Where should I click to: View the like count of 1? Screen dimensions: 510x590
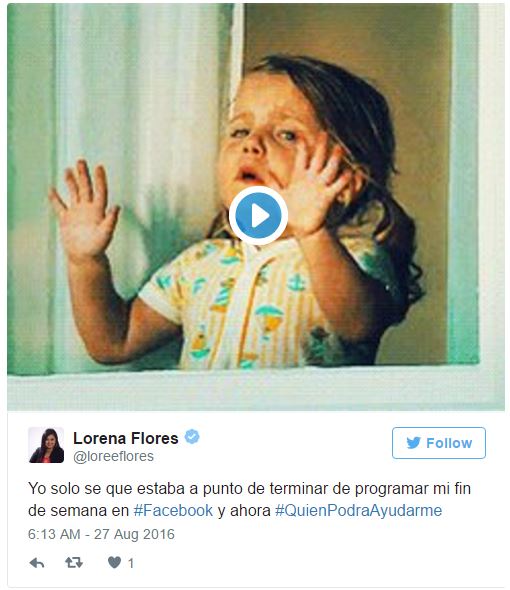pos(131,563)
